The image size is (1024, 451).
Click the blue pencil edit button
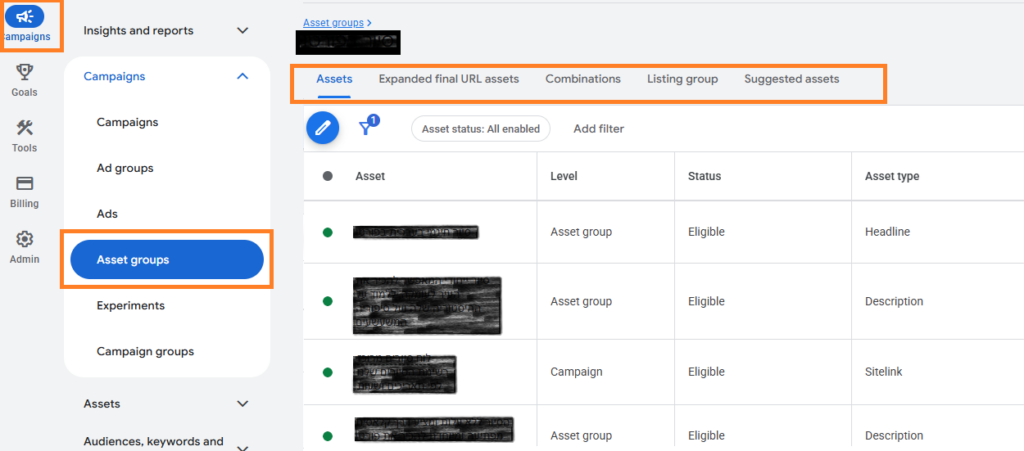coord(322,128)
